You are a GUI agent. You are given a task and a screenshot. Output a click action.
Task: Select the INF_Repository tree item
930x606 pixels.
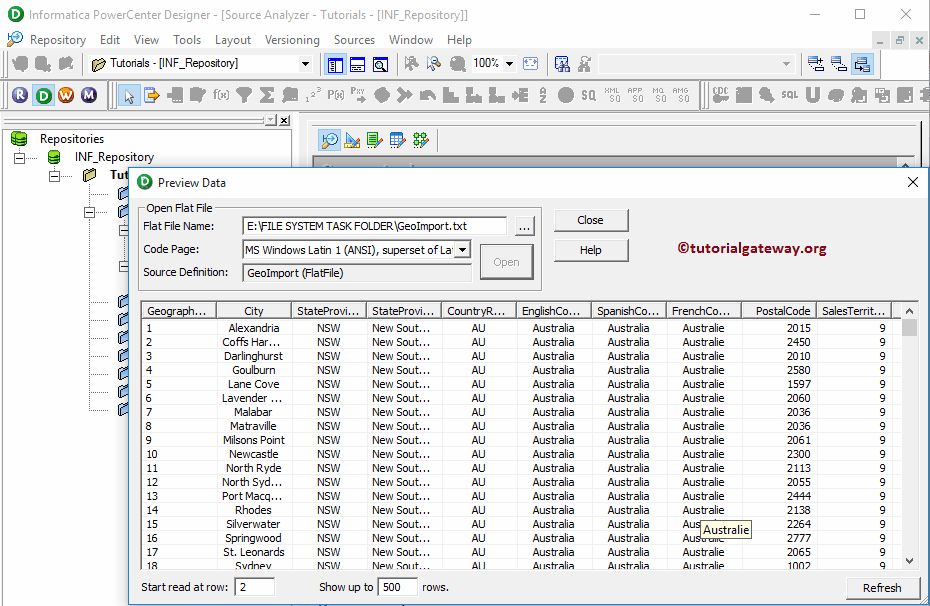coord(114,157)
